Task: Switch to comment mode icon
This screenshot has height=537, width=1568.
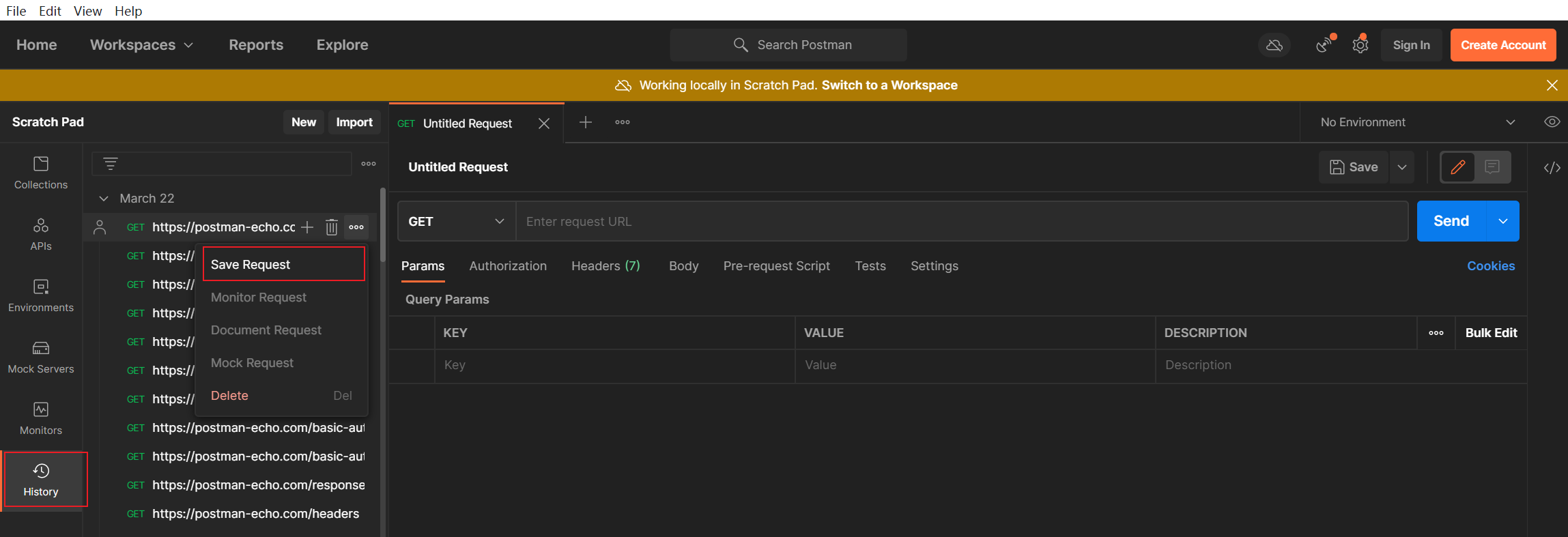Action: (1492, 167)
